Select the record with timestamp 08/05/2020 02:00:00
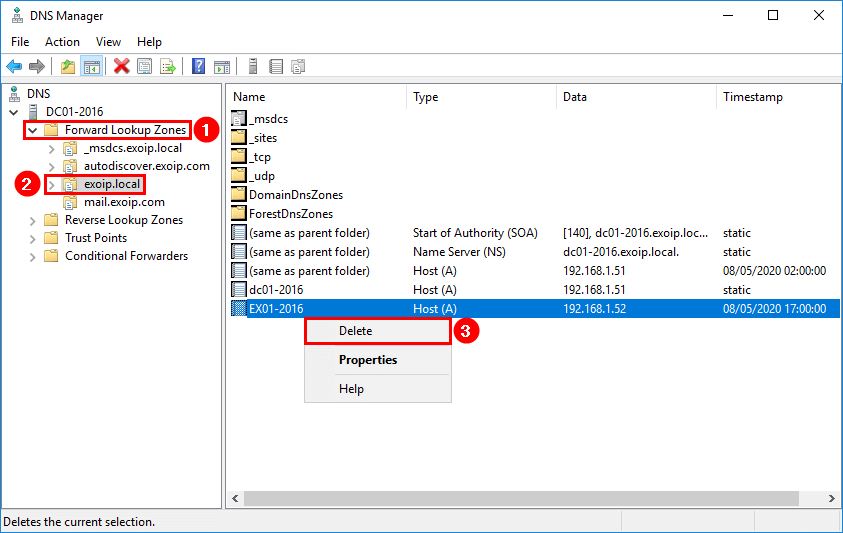This screenshot has height=533, width=843. (x=535, y=271)
